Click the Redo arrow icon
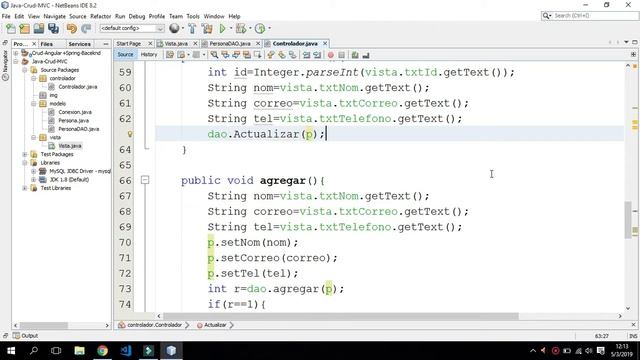Viewport: 640px width, 360px height. [86, 29]
